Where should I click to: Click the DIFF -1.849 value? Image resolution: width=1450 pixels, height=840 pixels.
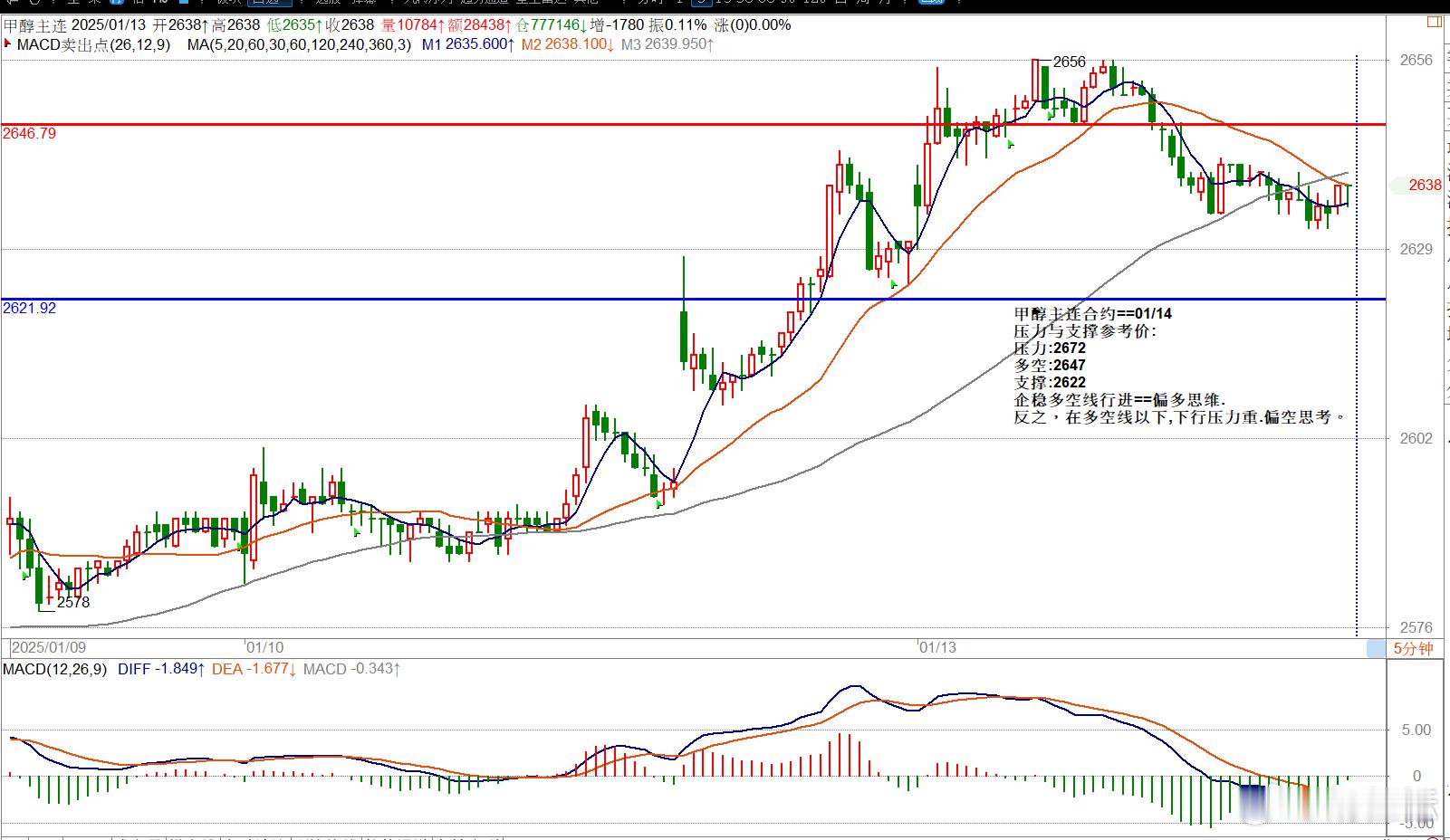(161, 669)
